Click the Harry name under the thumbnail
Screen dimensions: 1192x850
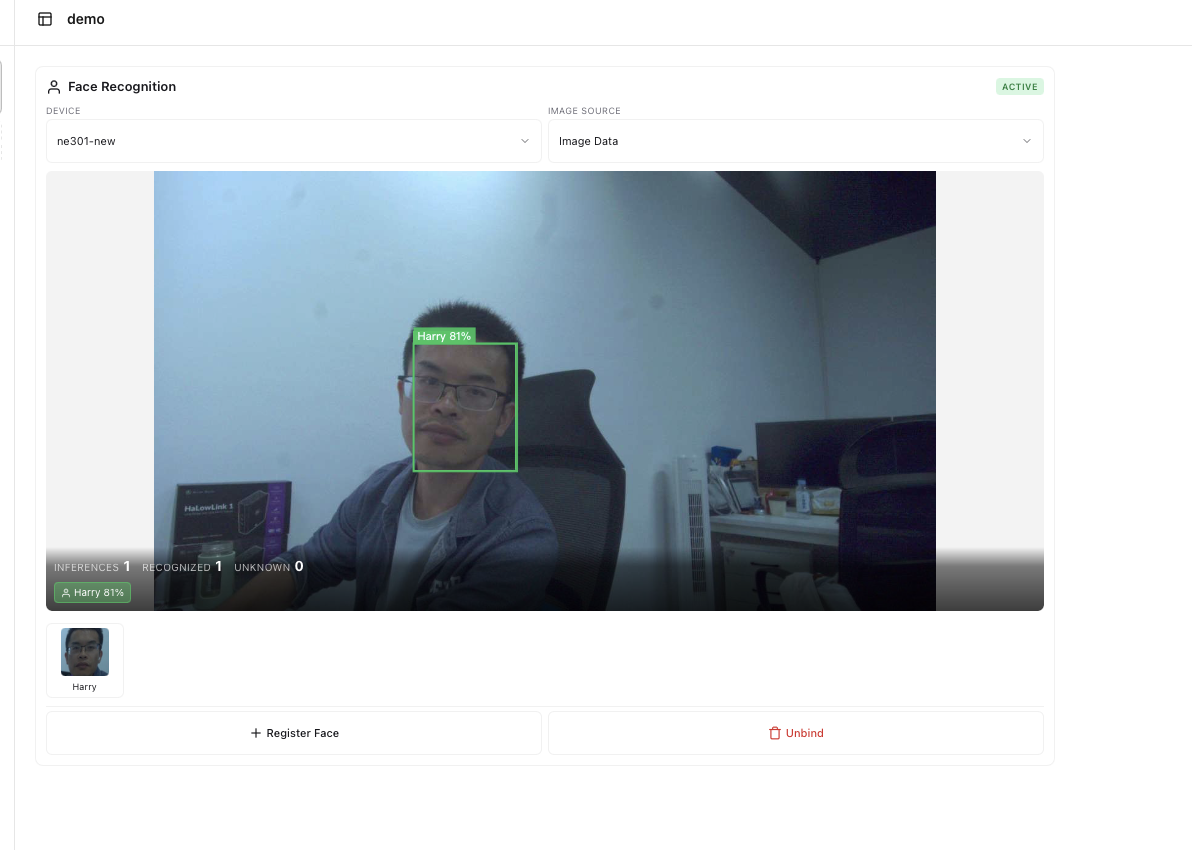[x=85, y=687]
